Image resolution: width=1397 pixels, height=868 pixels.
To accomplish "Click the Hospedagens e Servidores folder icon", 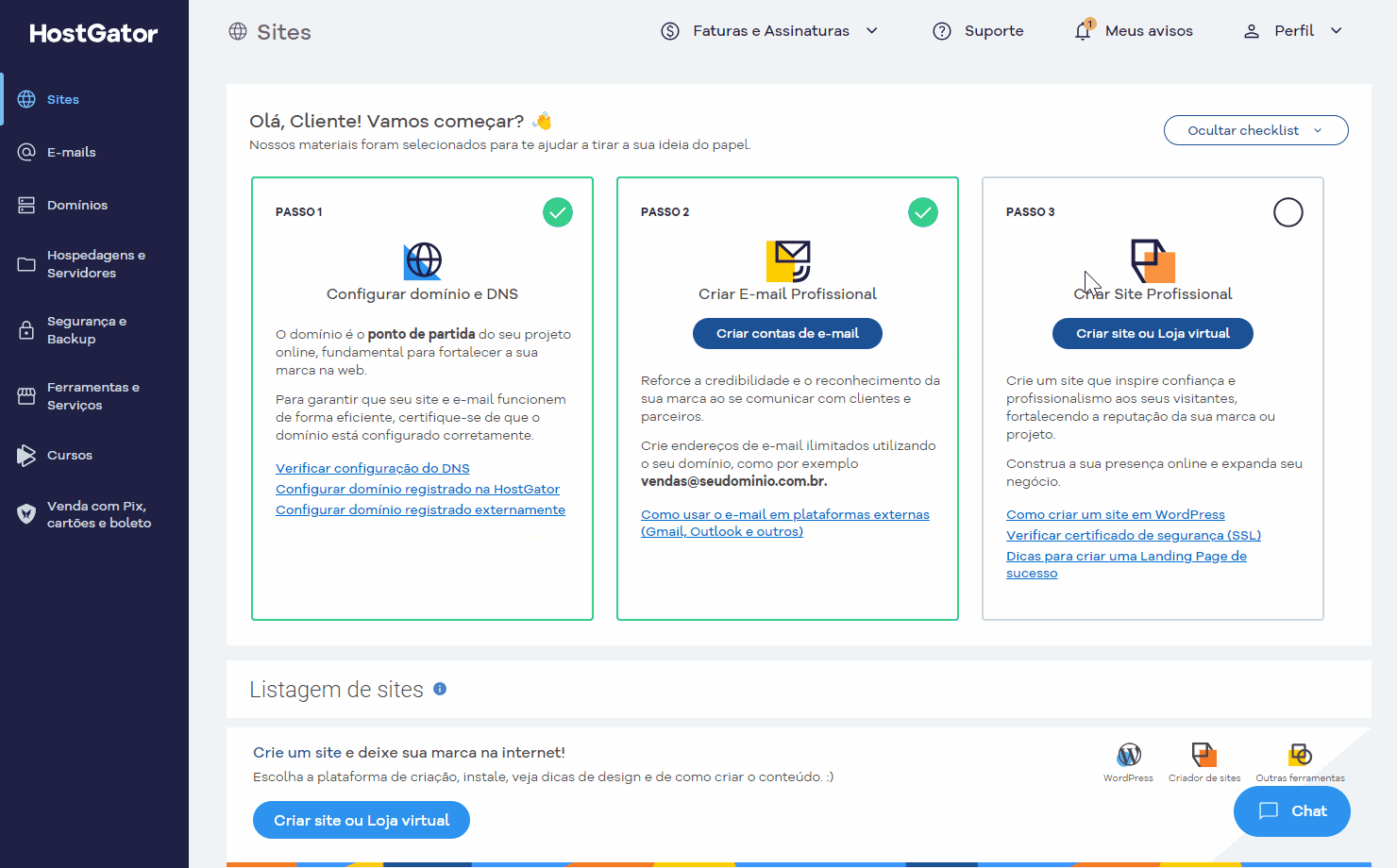I will point(26,264).
